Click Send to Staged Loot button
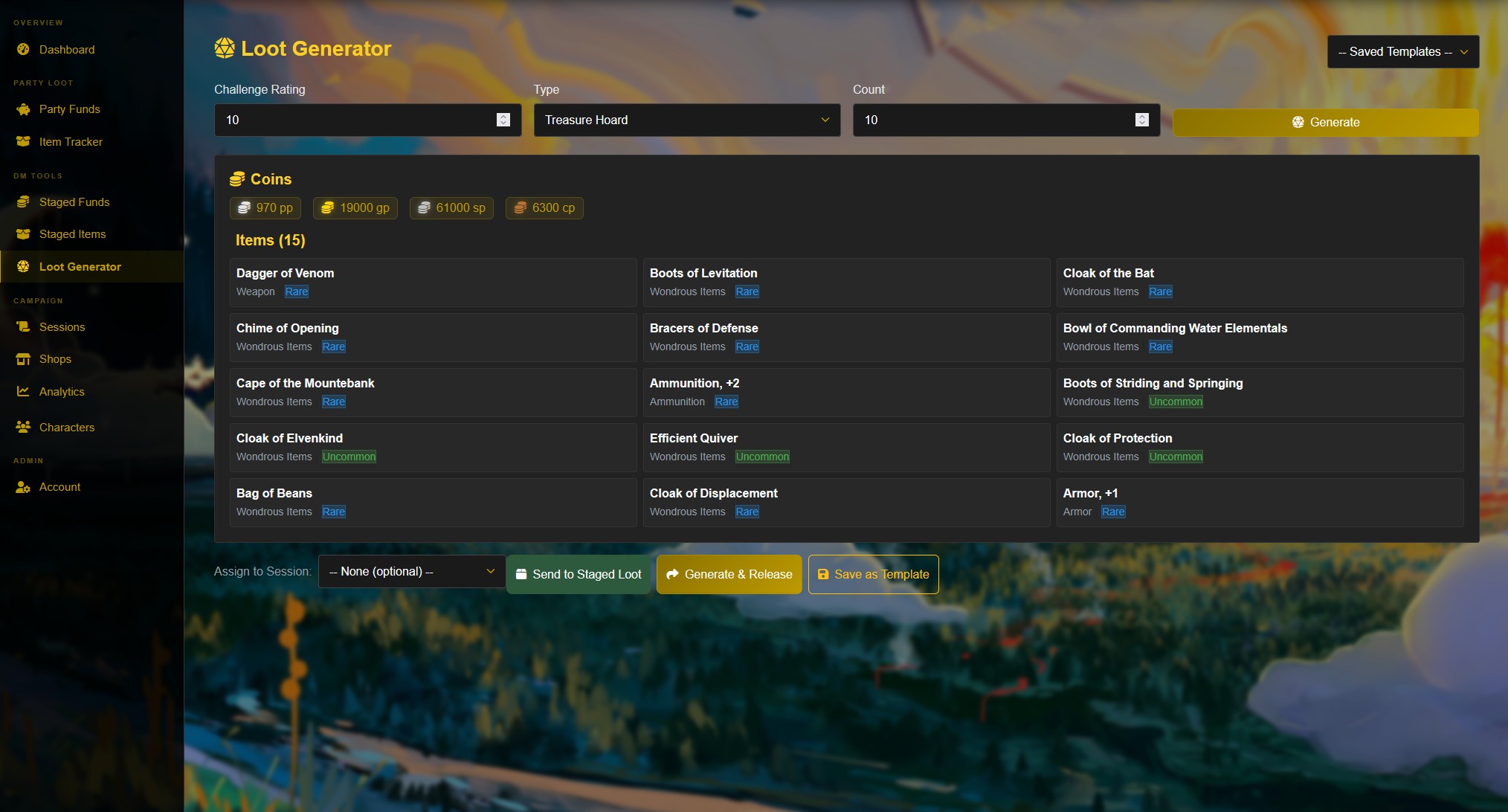The image size is (1508, 812). [x=579, y=575]
